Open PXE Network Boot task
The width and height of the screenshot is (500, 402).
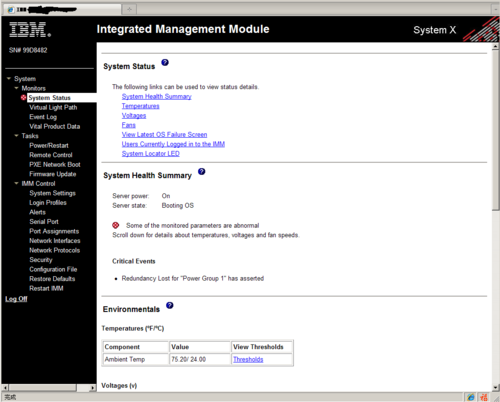click(x=55, y=164)
